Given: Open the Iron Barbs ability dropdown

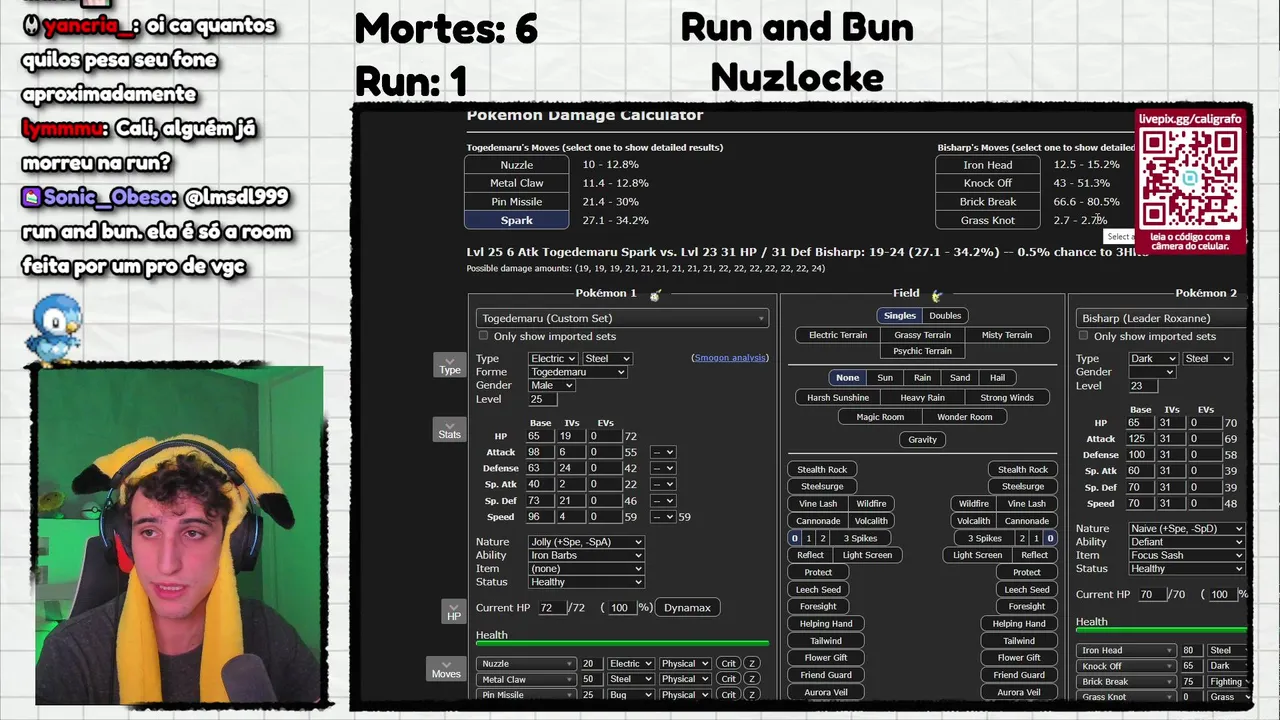Looking at the screenshot, I should 586,555.
